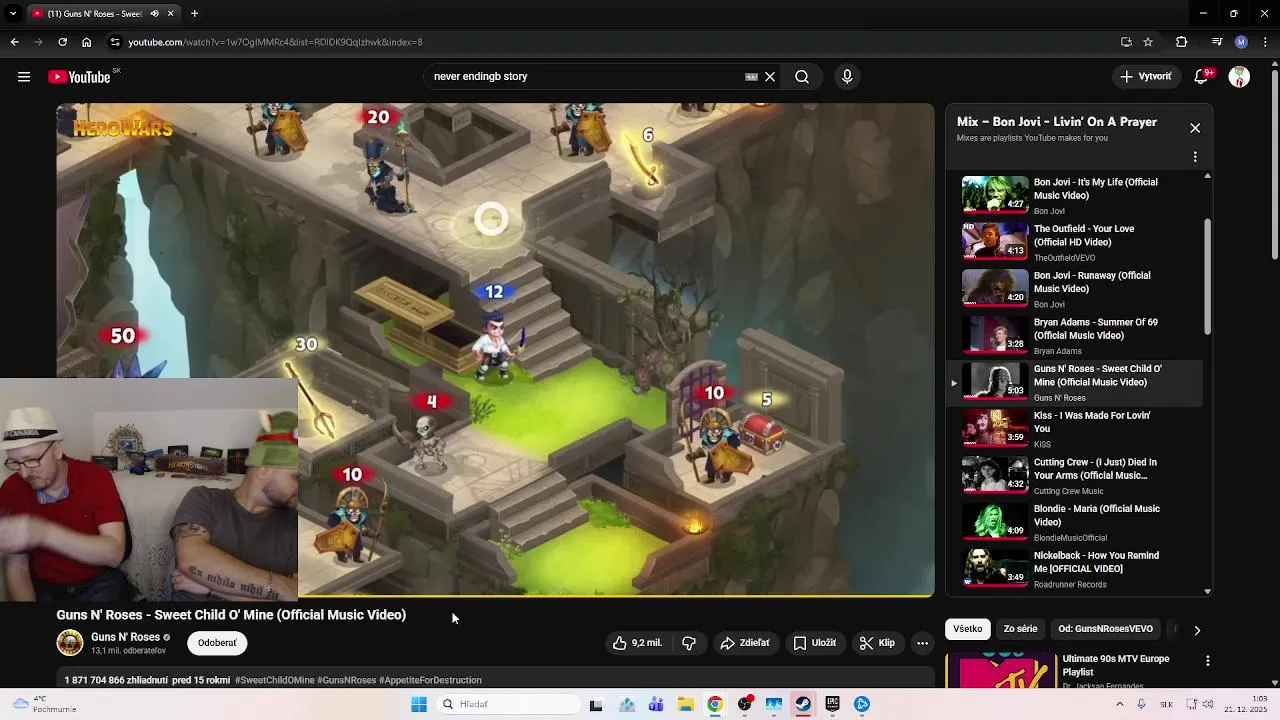Open hashtag #SweetChildOMine link
1280x720 pixels.
(274, 680)
